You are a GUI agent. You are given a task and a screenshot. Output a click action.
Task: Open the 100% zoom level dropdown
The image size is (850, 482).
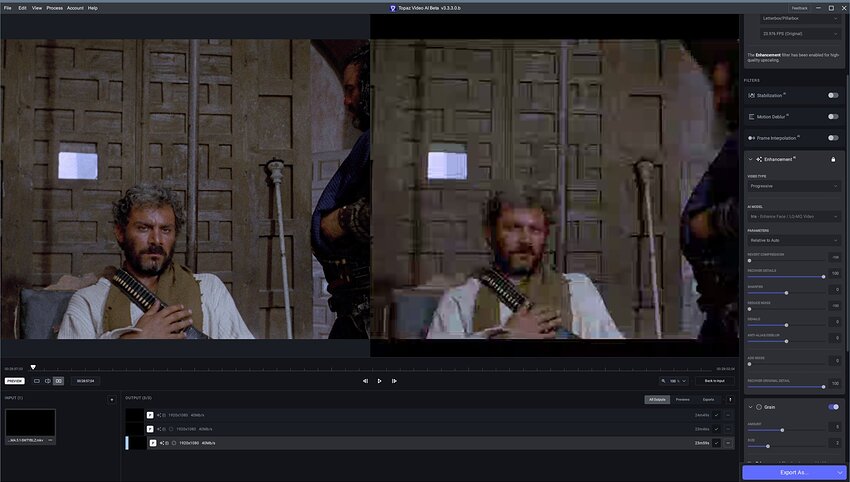click(x=678, y=381)
